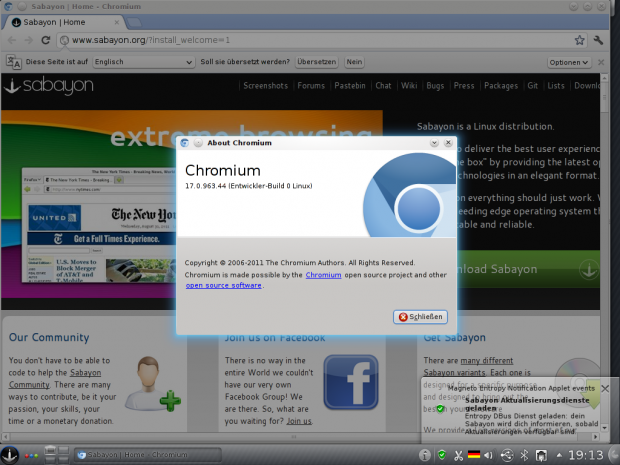Viewport: 620px width, 465px height.
Task: Open the Pastebin nav item
Action: (x=350, y=86)
